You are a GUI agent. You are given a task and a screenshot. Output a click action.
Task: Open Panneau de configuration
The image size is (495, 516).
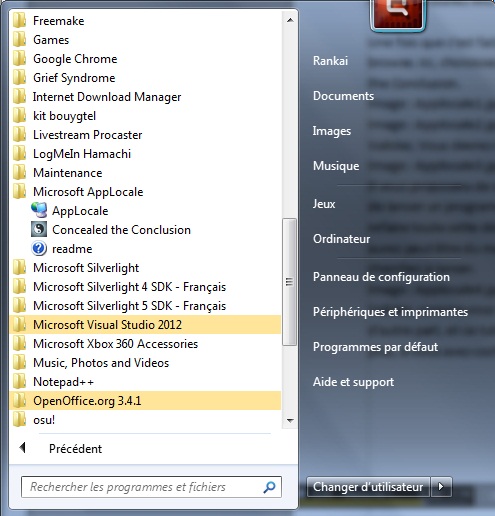[x=381, y=277]
